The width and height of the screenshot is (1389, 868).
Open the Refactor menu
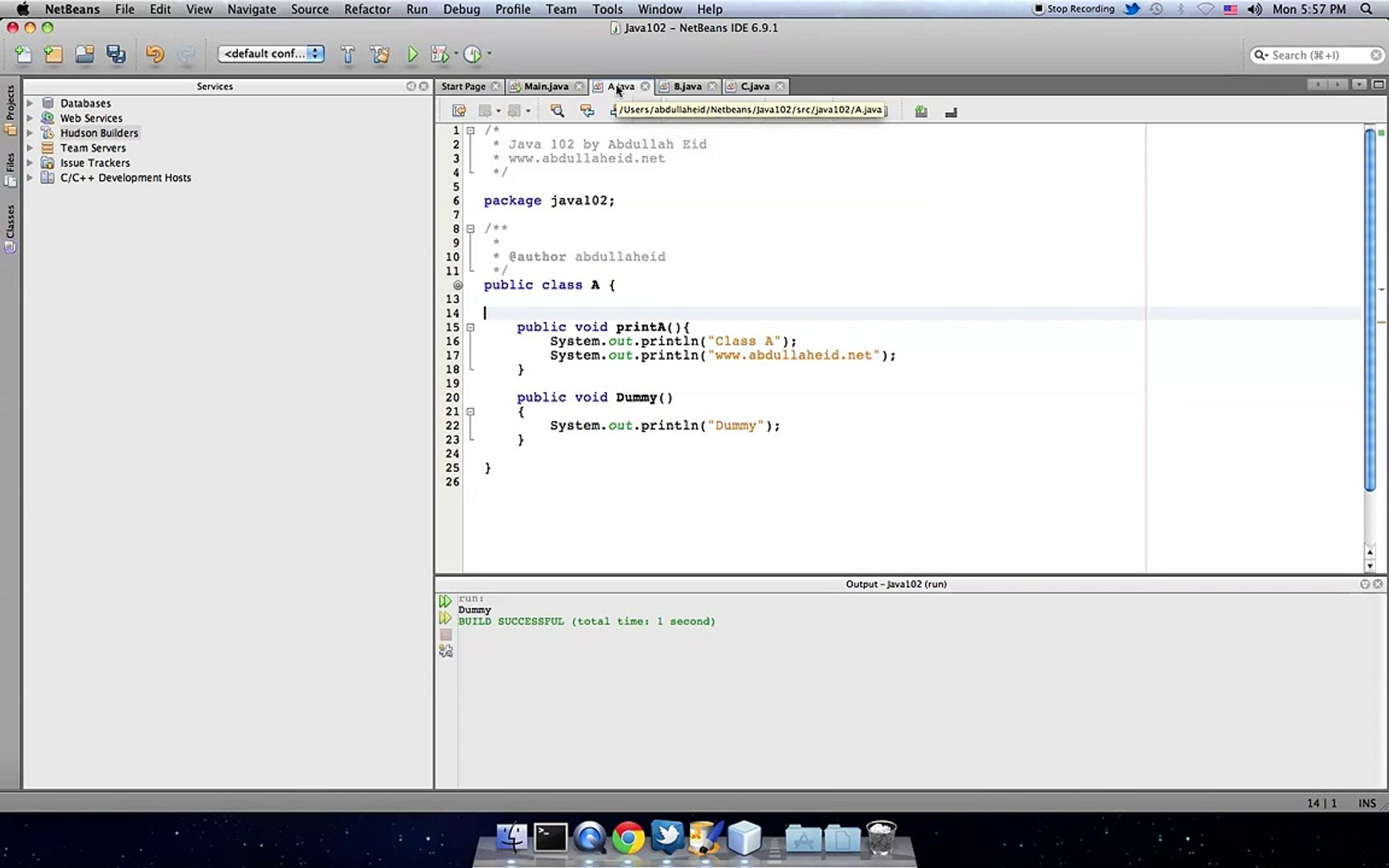tap(367, 9)
